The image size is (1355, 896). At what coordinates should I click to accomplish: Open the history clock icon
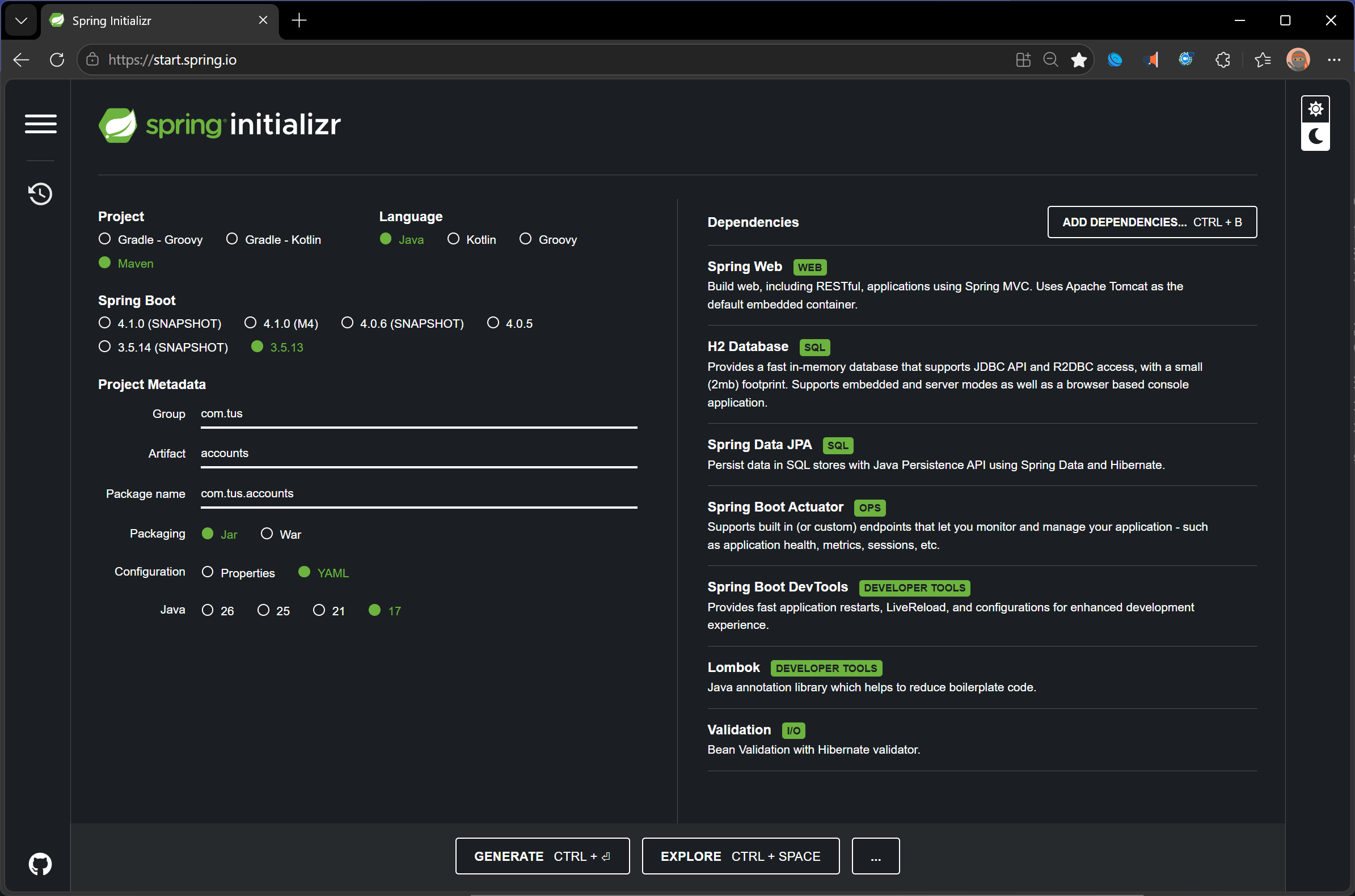(40, 194)
